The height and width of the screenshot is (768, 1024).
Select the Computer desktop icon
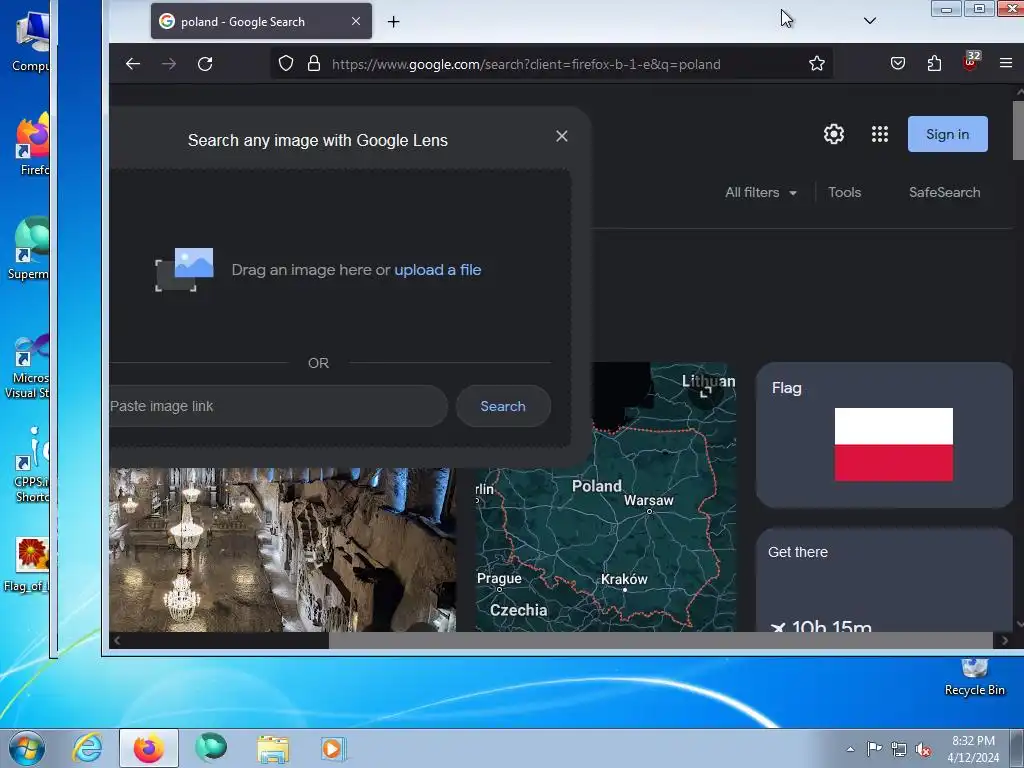[x=31, y=42]
